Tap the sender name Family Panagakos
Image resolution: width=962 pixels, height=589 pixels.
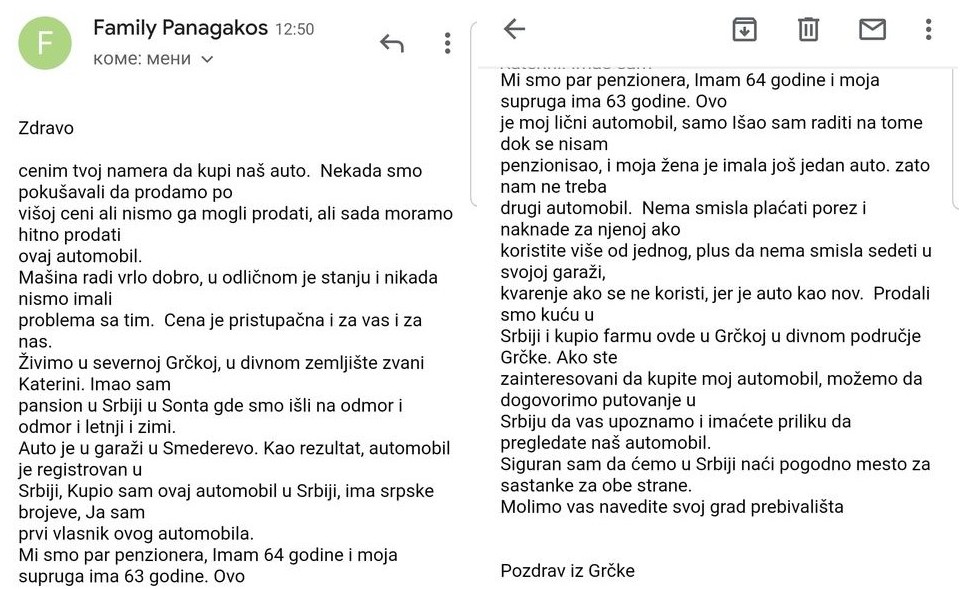tap(180, 28)
